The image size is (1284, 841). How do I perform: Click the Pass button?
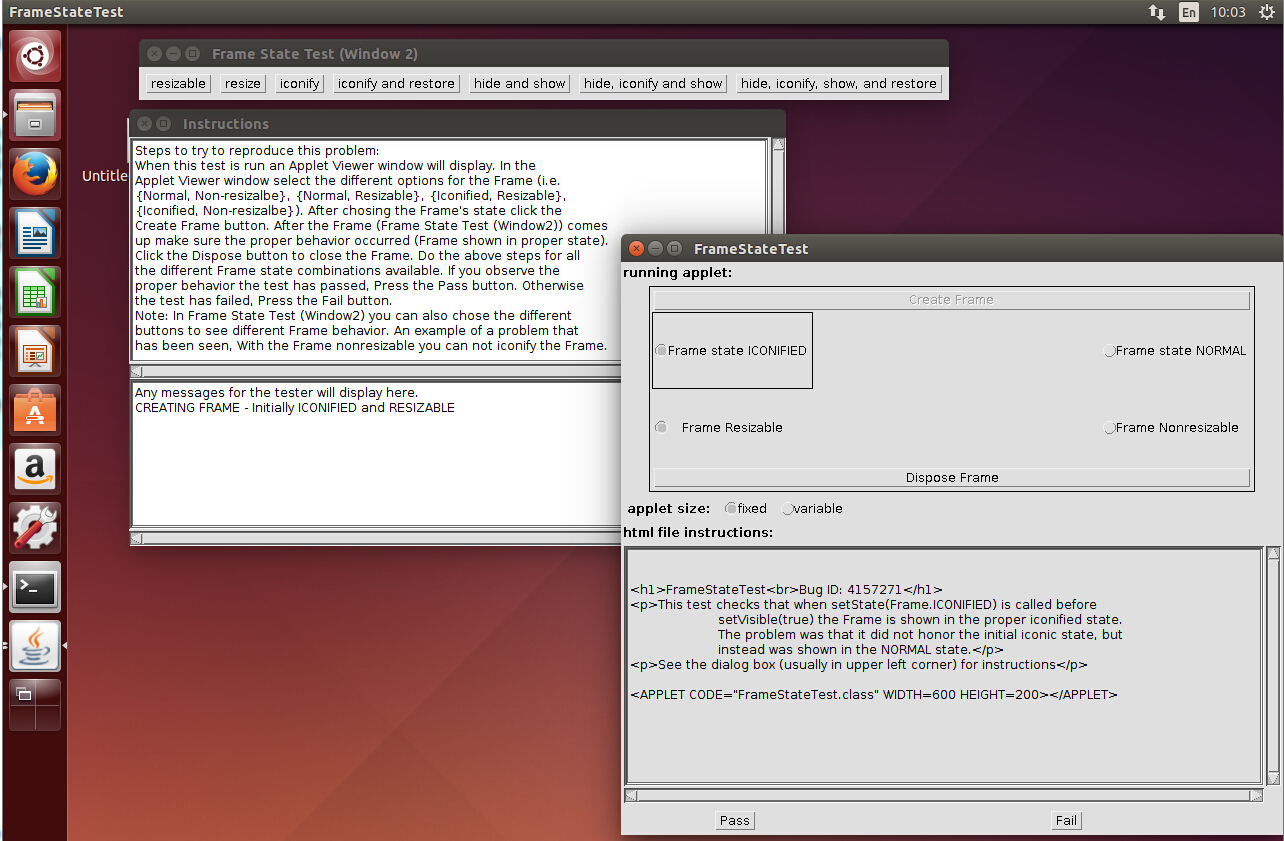coord(734,820)
